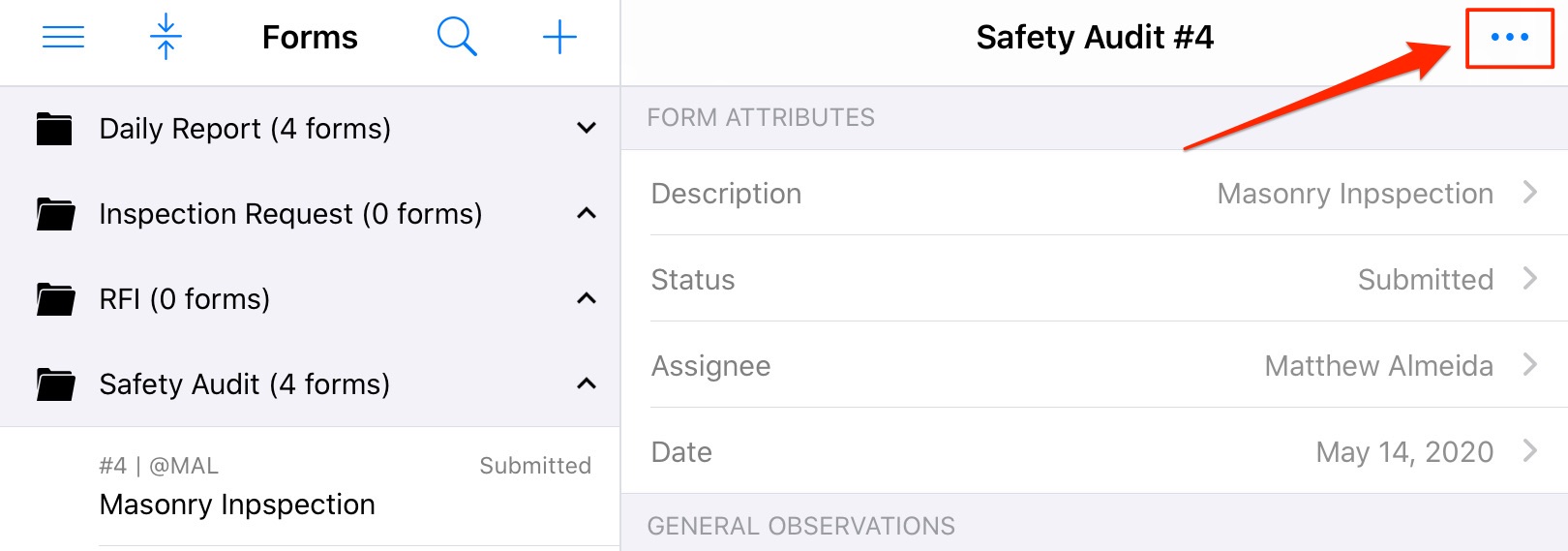Click the Daily Report folder icon

pos(54,129)
